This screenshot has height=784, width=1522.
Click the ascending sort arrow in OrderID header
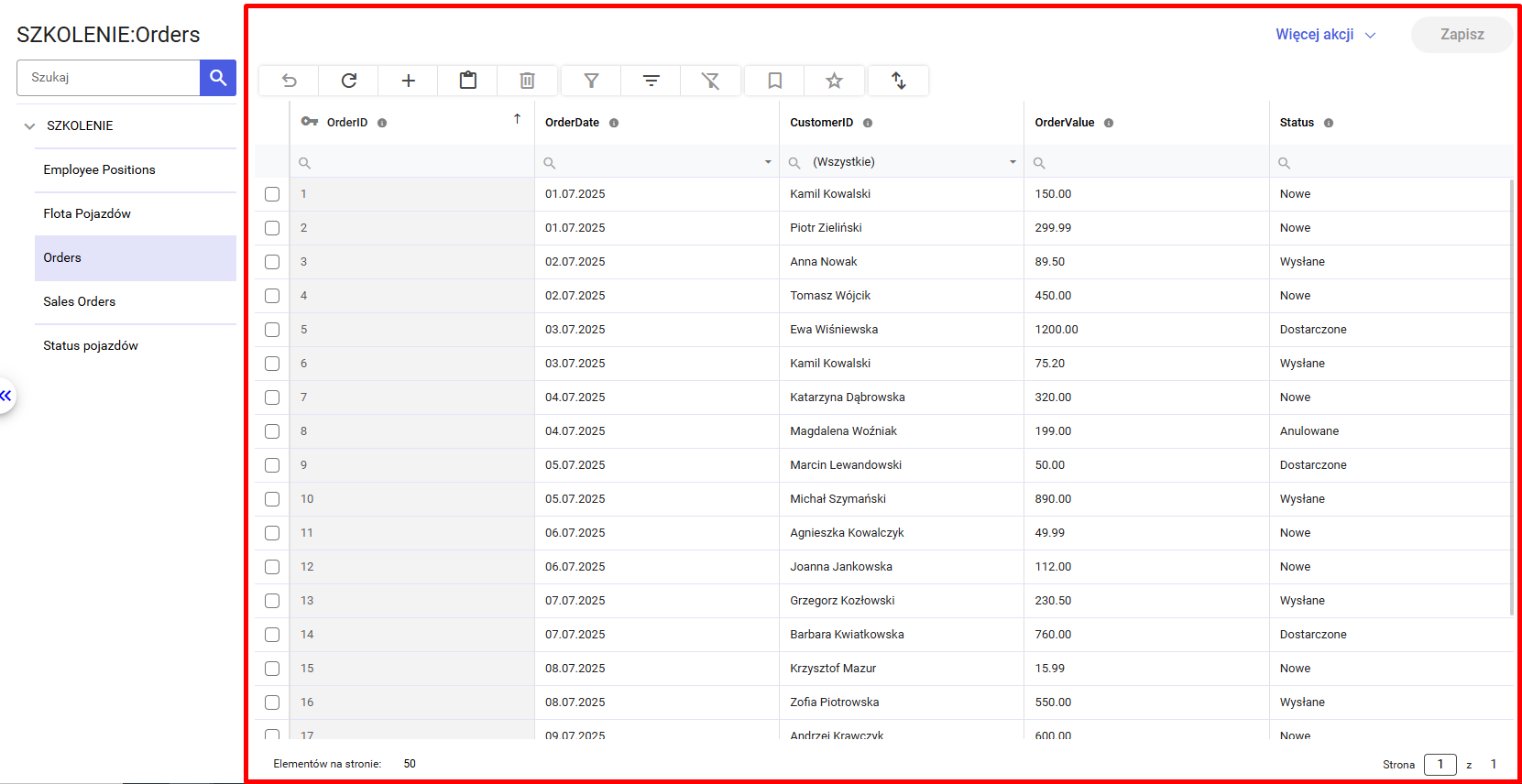pos(518,119)
